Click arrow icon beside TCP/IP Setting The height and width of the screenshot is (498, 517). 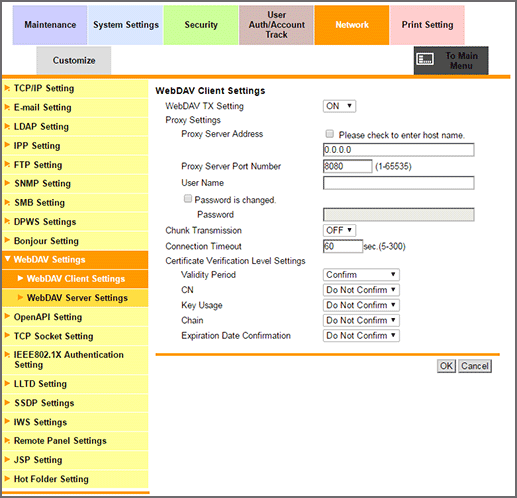tap(7, 88)
